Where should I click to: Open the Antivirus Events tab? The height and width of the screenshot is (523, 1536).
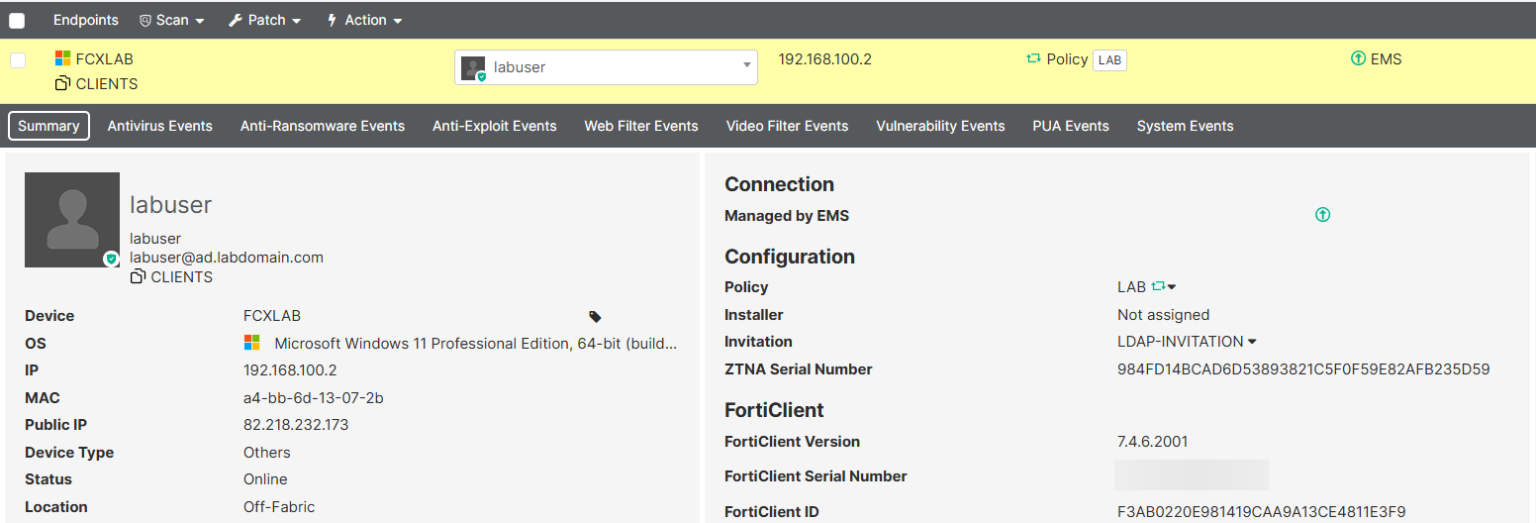click(x=160, y=126)
